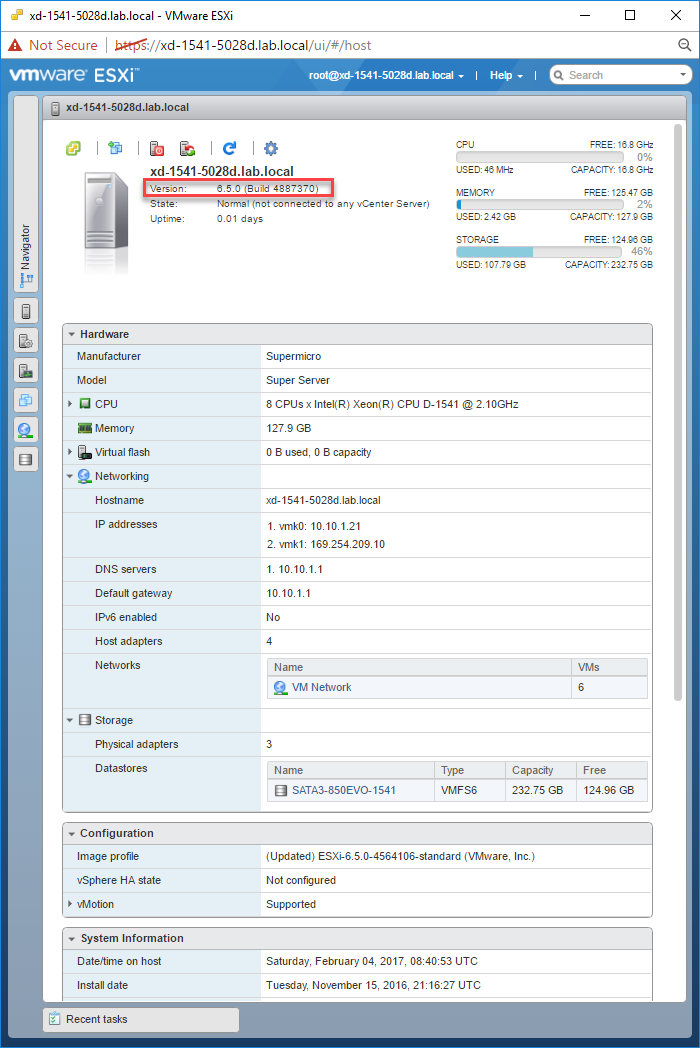Expand the CPU row
700x1048 pixels.
coord(70,404)
